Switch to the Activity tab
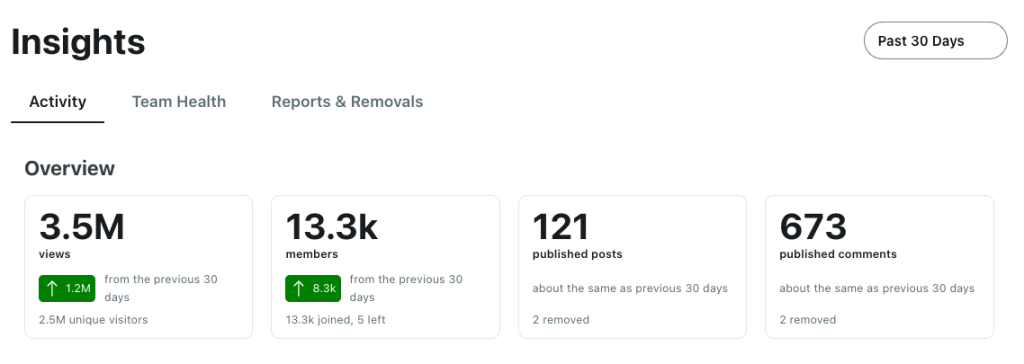The height and width of the screenshot is (364, 1024). [x=57, y=102]
